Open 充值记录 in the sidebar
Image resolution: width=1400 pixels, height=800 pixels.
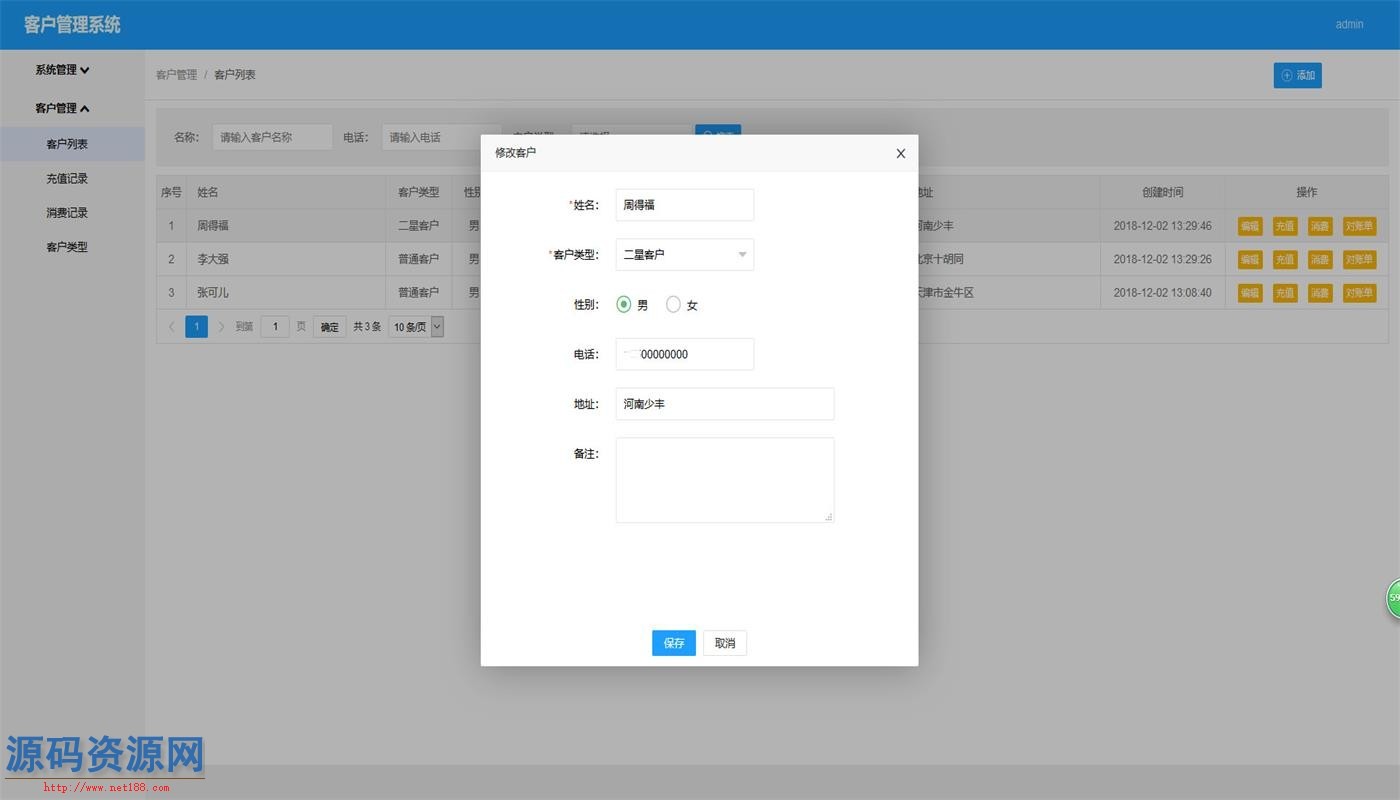pyautogui.click(x=67, y=178)
